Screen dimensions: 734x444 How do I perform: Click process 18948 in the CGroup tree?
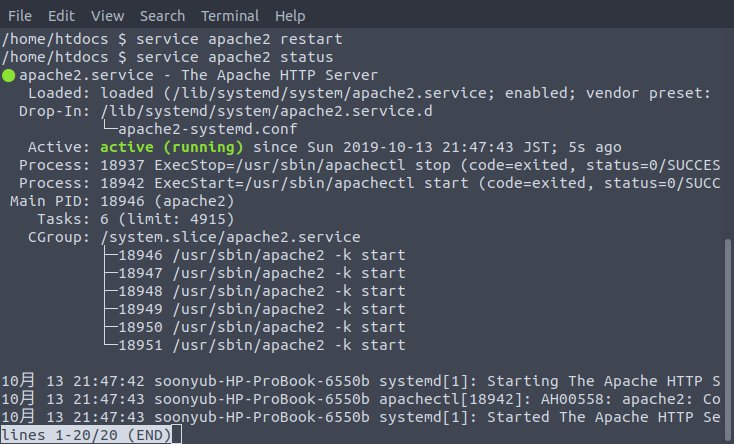coord(261,291)
